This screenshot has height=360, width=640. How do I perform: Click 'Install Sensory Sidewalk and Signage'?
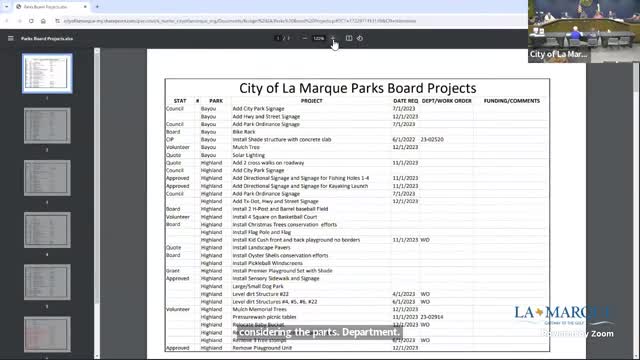coord(276,278)
